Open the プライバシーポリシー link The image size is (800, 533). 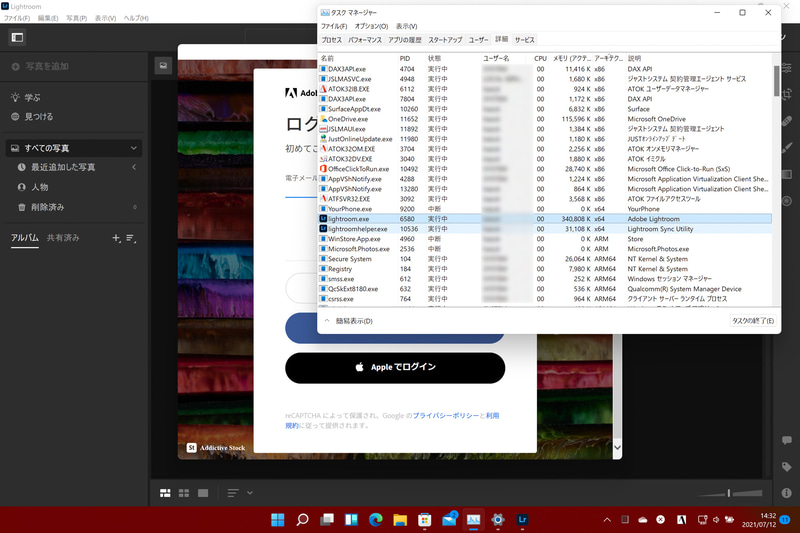click(446, 416)
